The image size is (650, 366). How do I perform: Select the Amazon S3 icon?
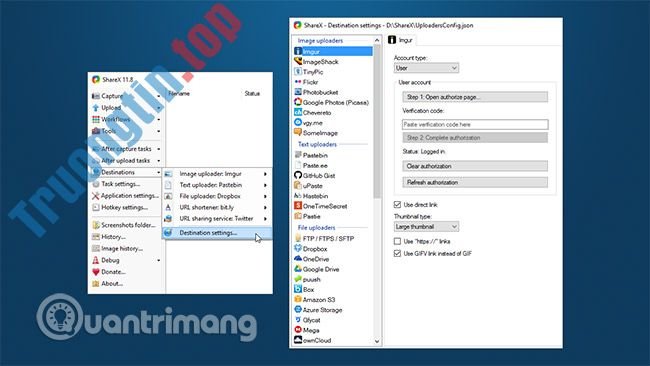[298, 299]
